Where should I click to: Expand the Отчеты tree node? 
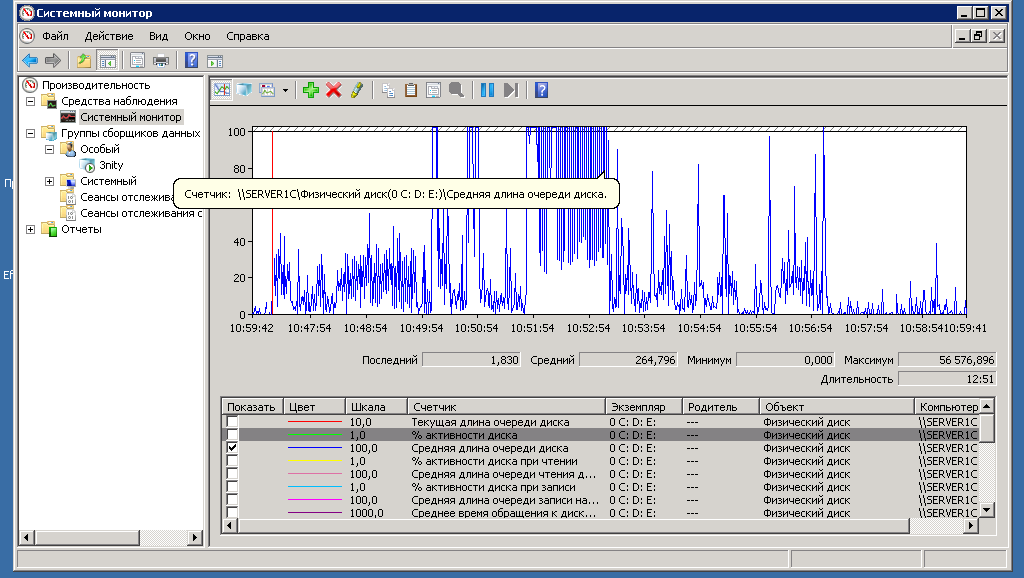coord(30,230)
